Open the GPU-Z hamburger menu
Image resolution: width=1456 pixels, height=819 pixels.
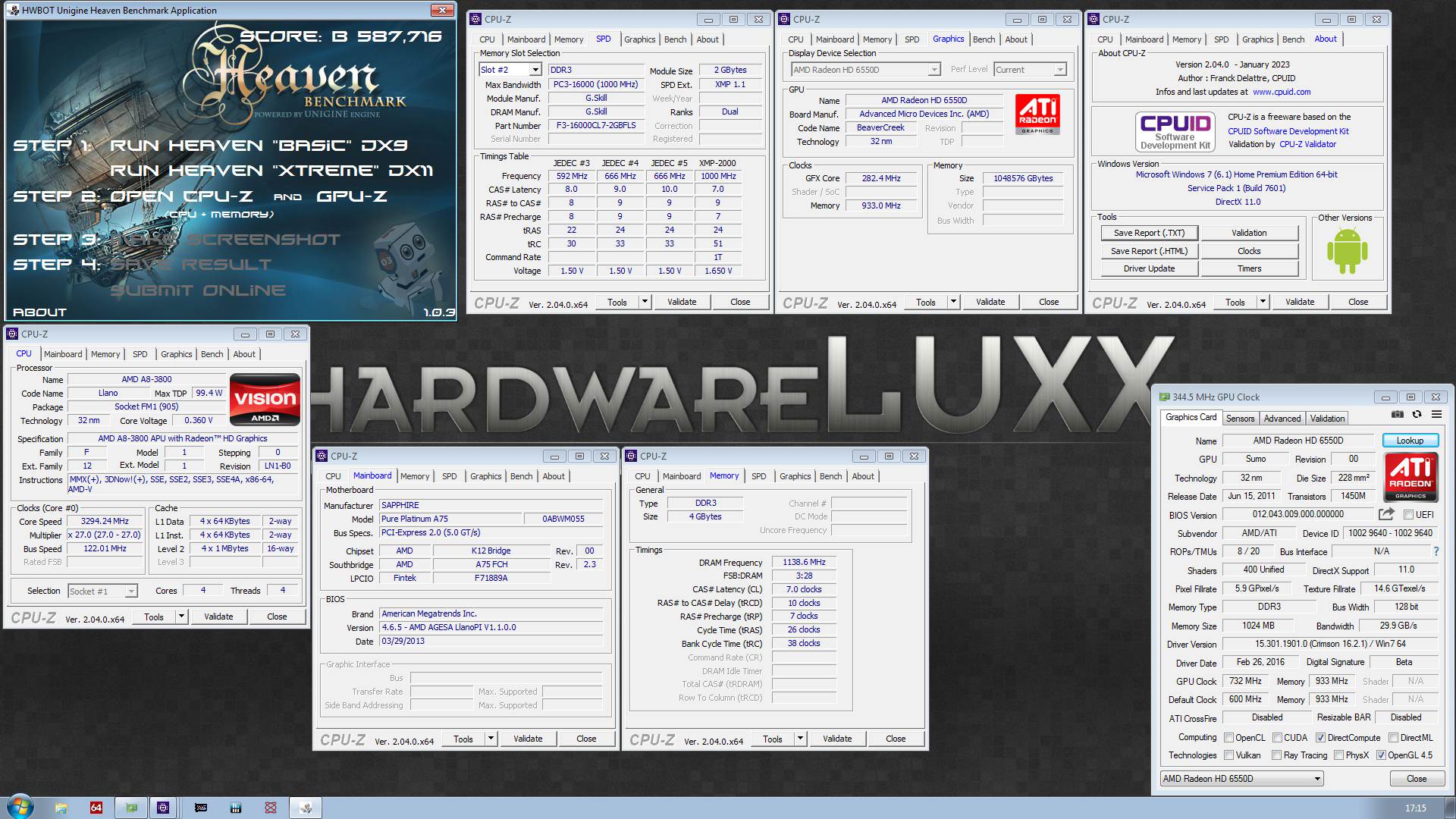pyautogui.click(x=1436, y=415)
